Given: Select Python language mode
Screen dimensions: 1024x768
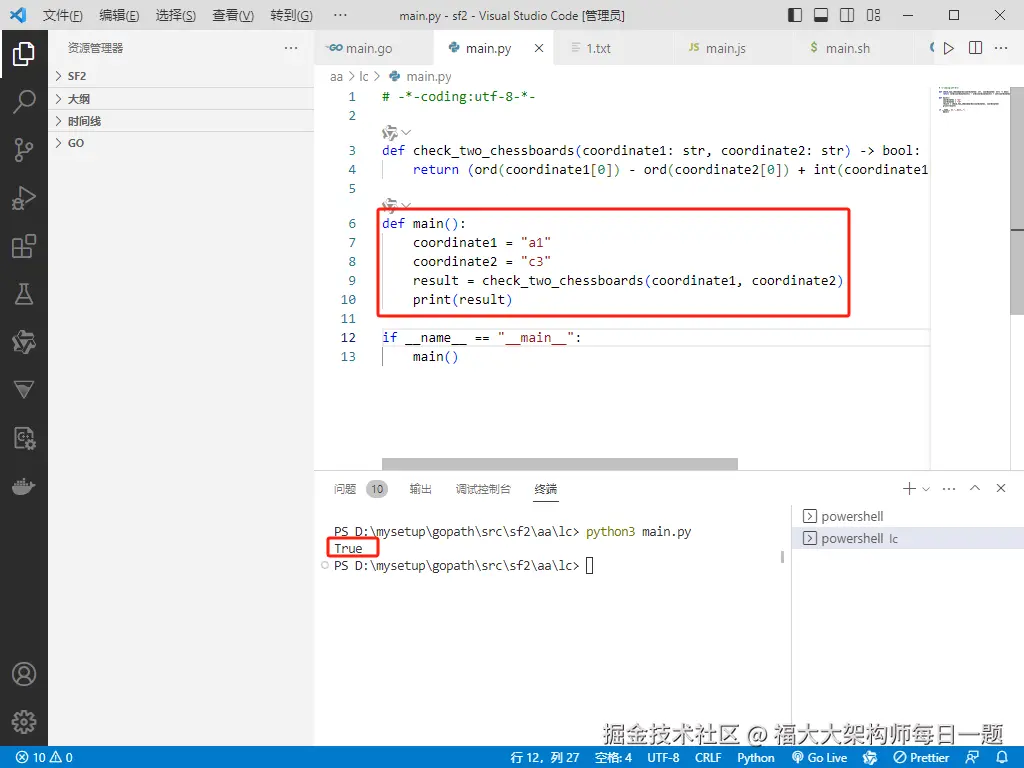Looking at the screenshot, I should point(756,758).
